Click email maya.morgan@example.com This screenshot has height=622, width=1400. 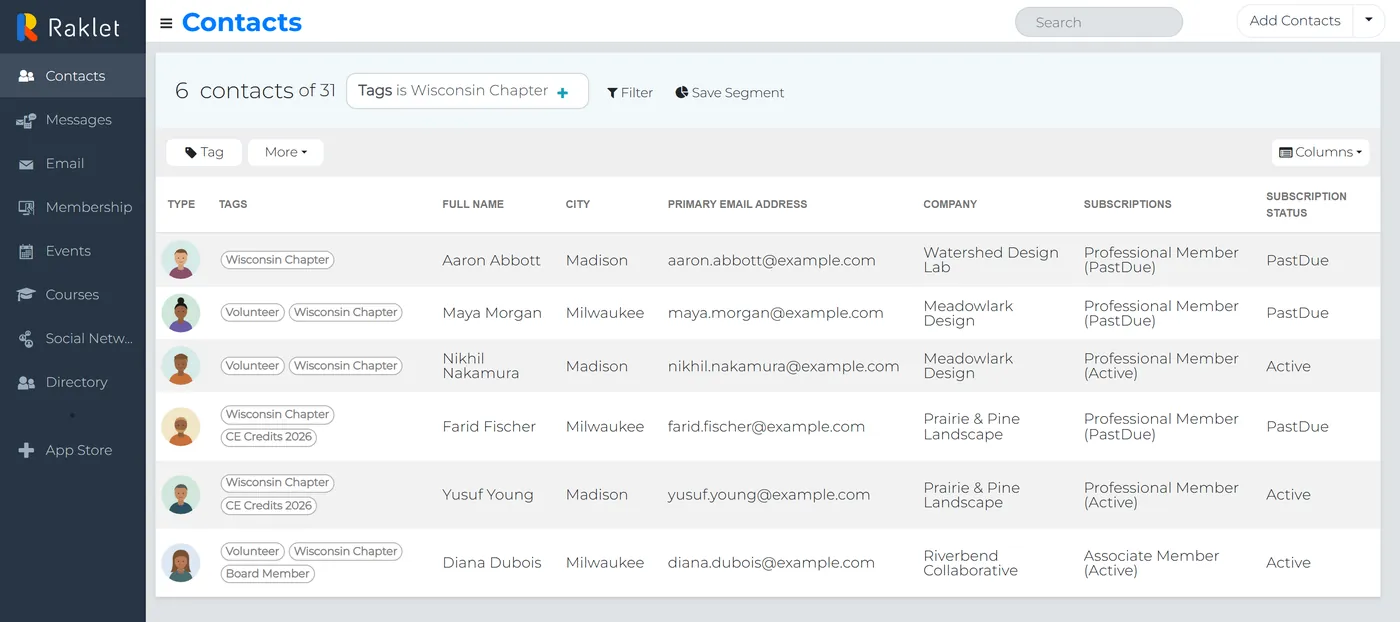point(776,313)
